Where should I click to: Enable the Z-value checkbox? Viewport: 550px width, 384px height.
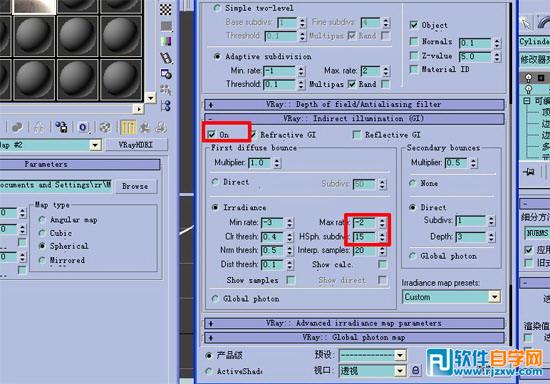pos(414,56)
